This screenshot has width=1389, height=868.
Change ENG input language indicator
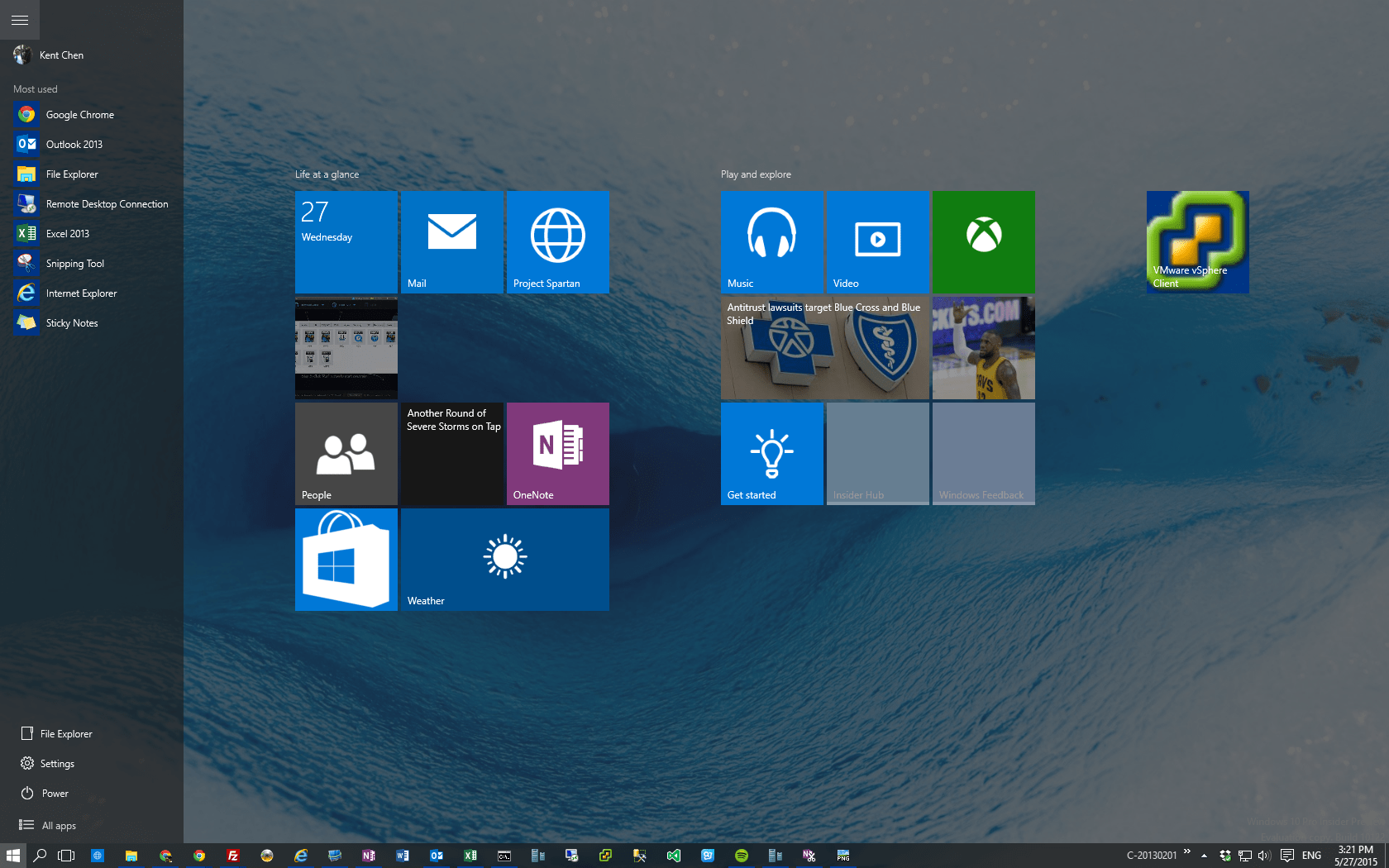pos(1311,856)
